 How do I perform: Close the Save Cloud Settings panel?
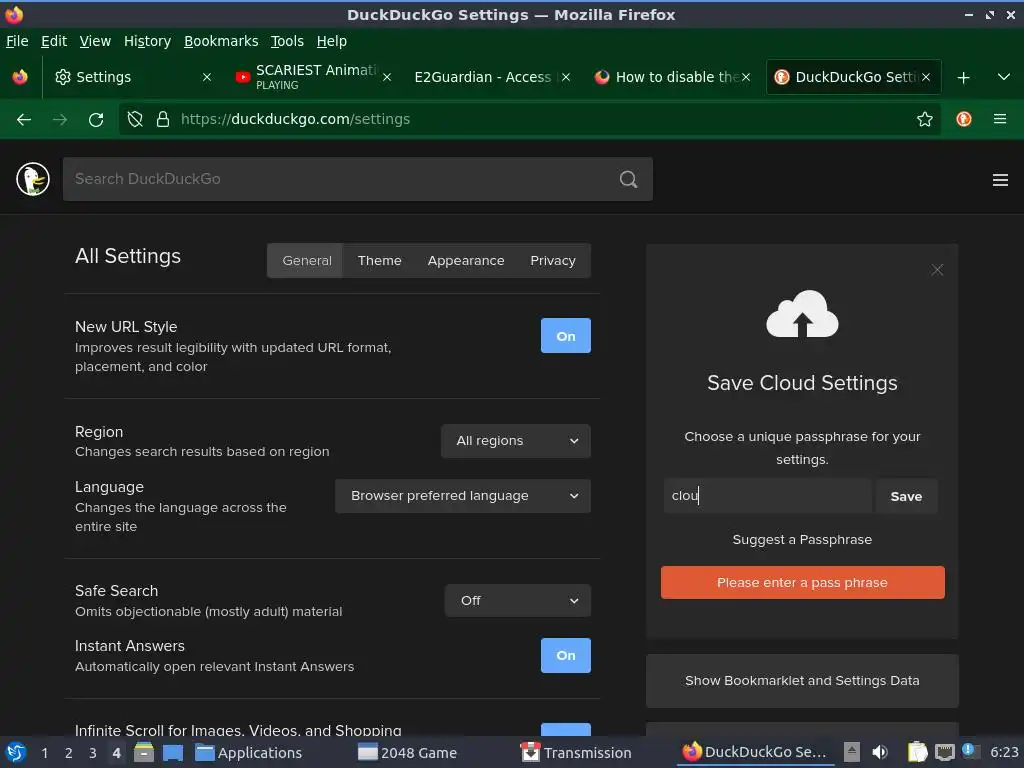[x=937, y=270]
